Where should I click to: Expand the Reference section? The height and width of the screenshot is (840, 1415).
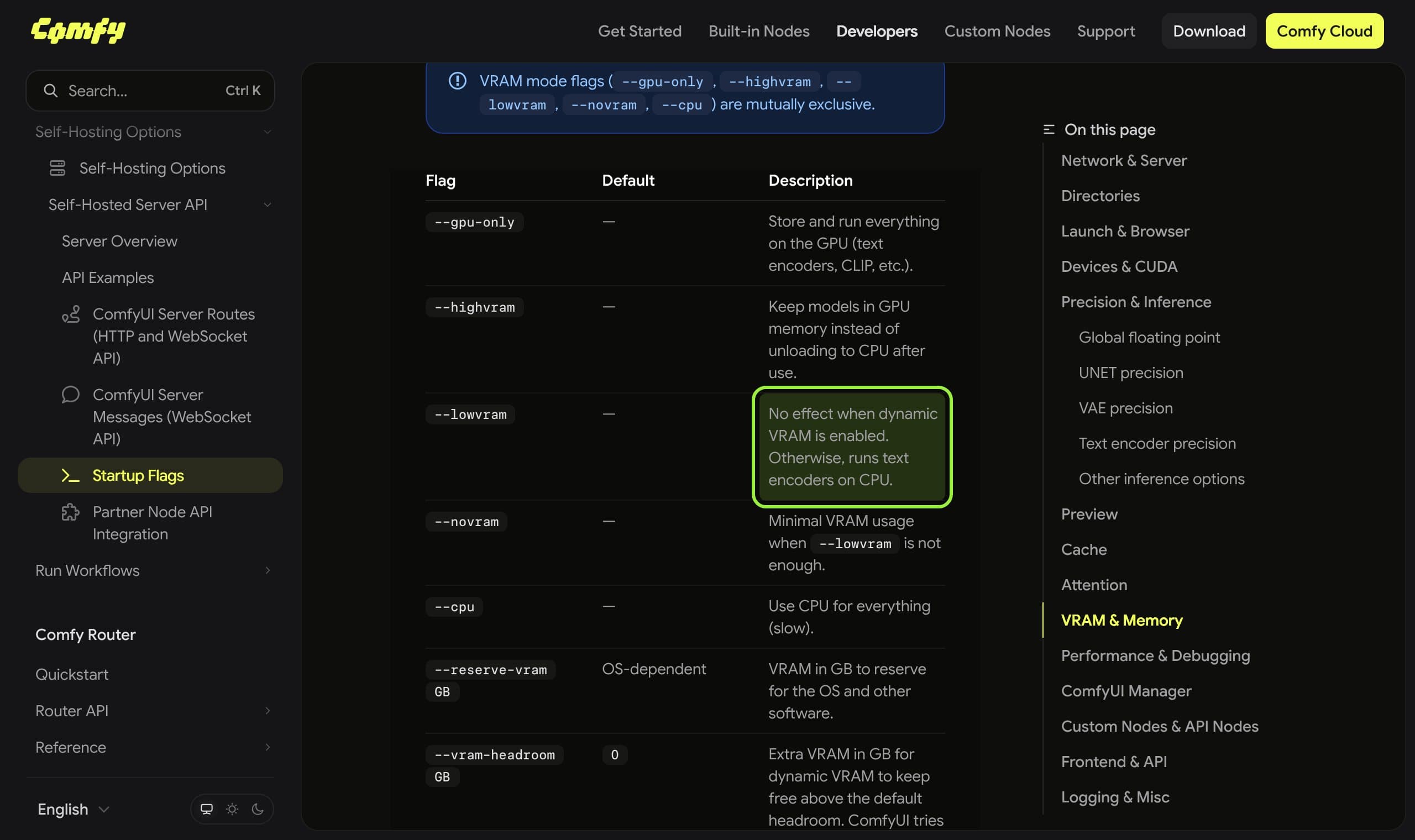click(x=267, y=747)
